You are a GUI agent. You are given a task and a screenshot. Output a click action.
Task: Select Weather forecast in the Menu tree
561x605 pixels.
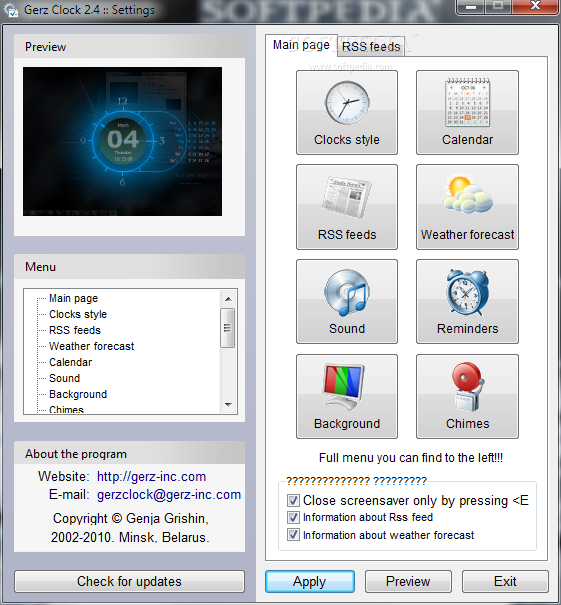(x=91, y=346)
